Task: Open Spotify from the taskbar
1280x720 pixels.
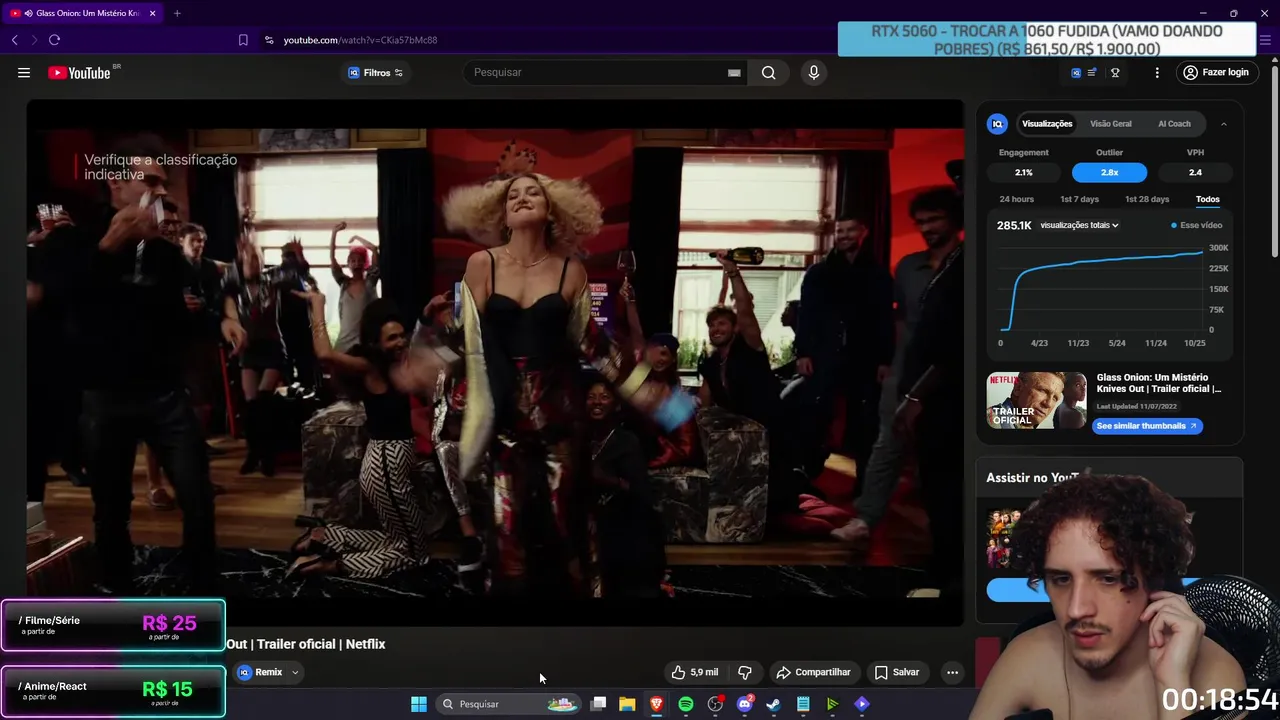Action: [x=686, y=704]
